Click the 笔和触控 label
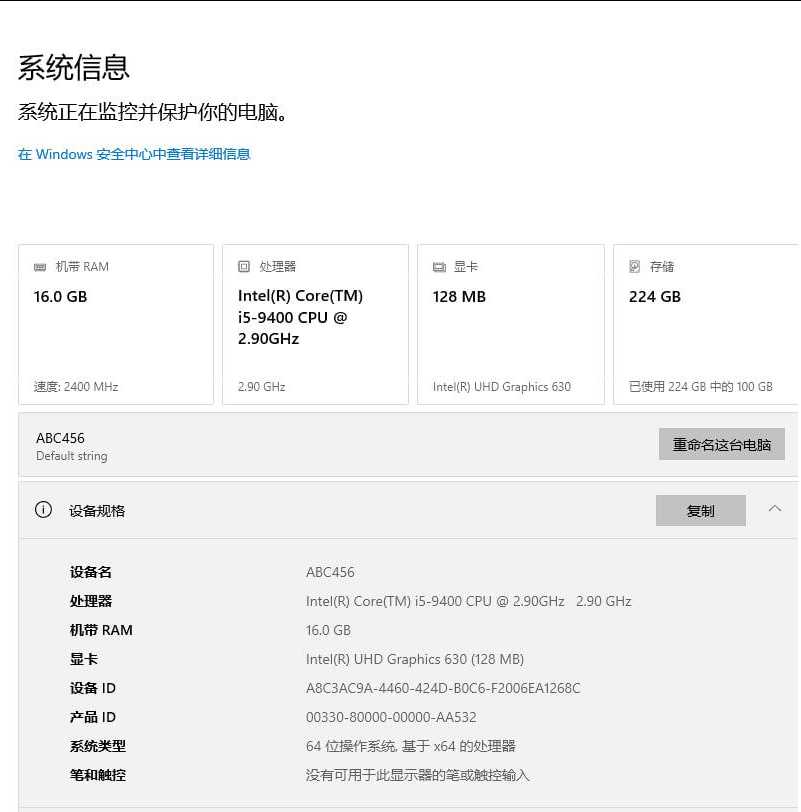 (98, 775)
